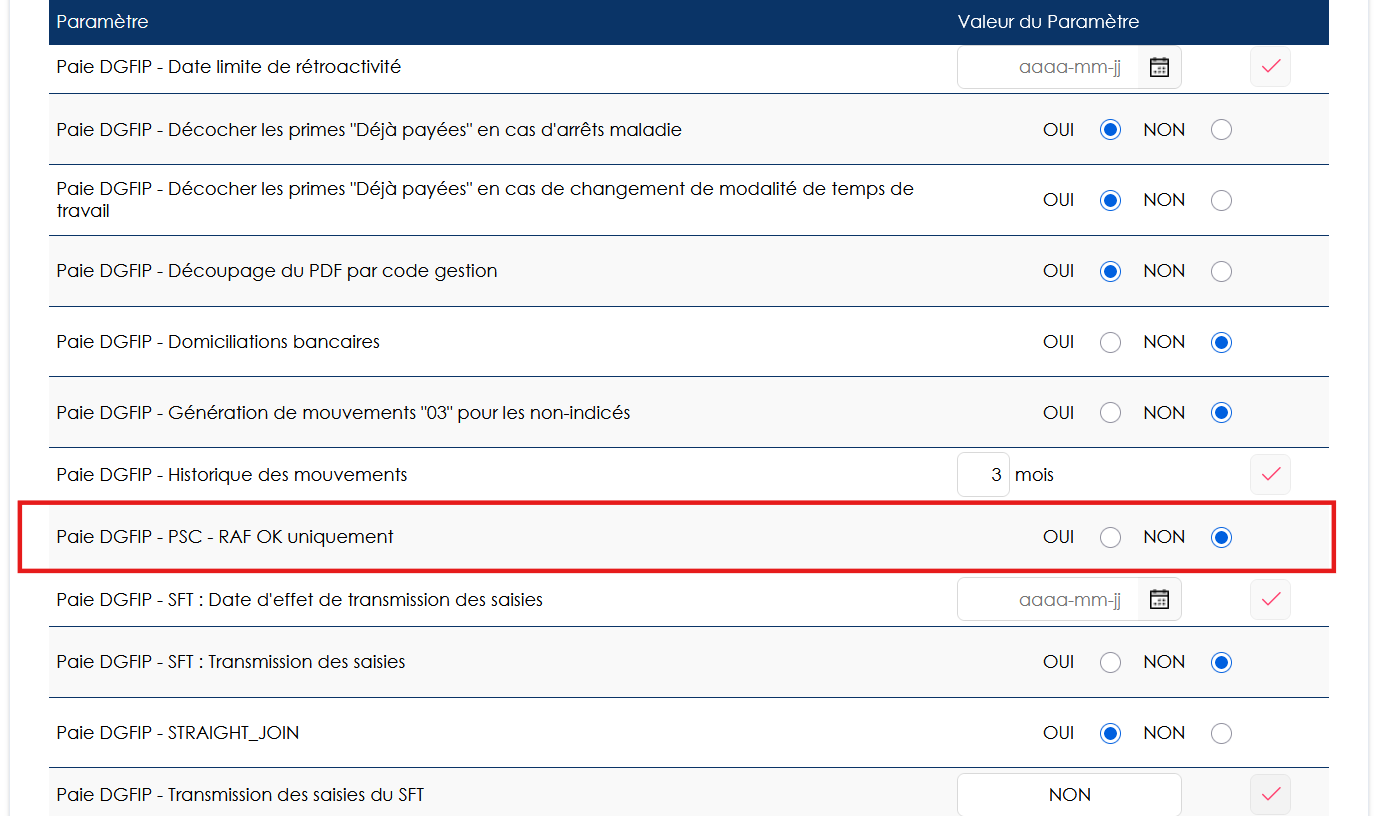Select NON for SFT : Transmission des saisies

tap(1221, 663)
